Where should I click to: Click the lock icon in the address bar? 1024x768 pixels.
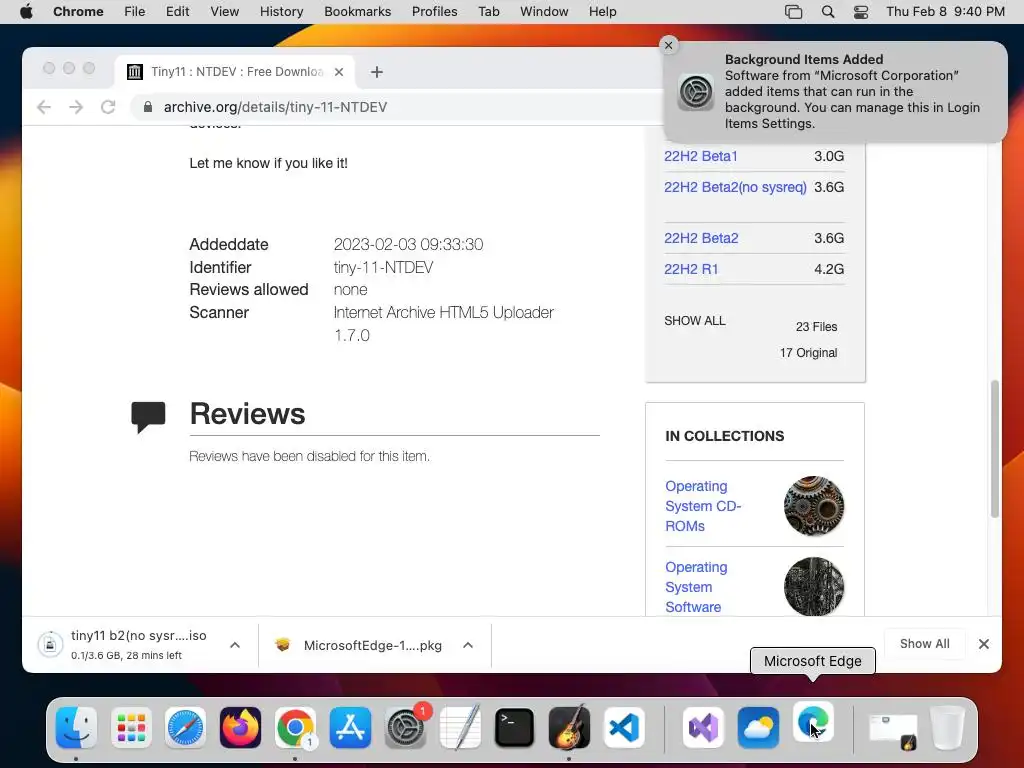point(148,107)
